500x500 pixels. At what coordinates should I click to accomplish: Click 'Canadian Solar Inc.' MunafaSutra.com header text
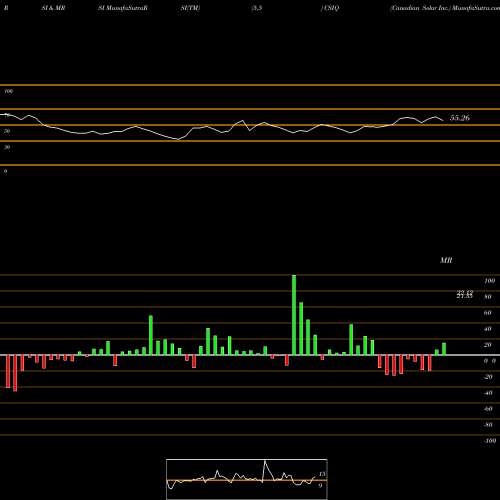tap(445, 8)
